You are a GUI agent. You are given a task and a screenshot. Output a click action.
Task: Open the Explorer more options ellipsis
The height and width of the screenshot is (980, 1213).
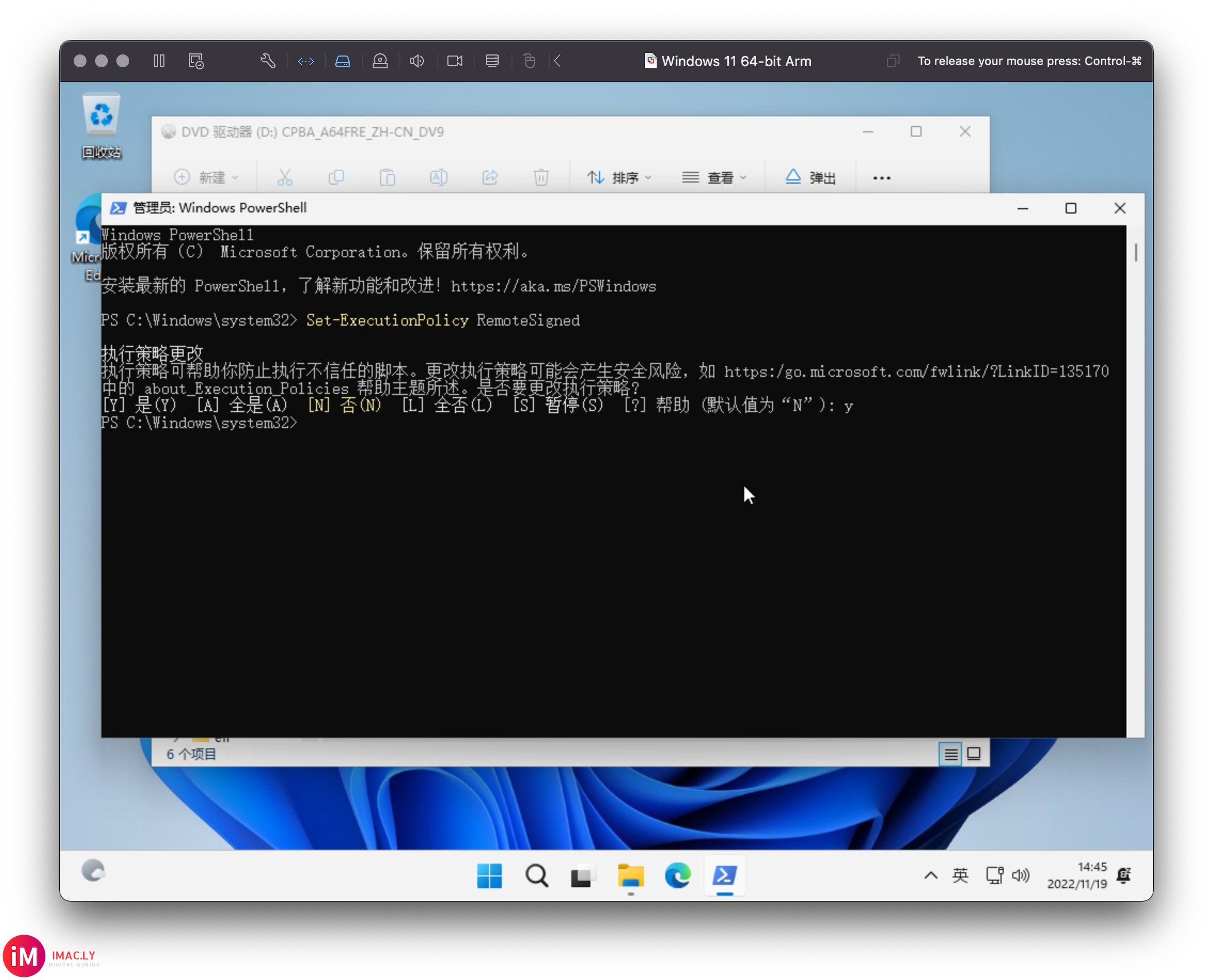tap(881, 178)
